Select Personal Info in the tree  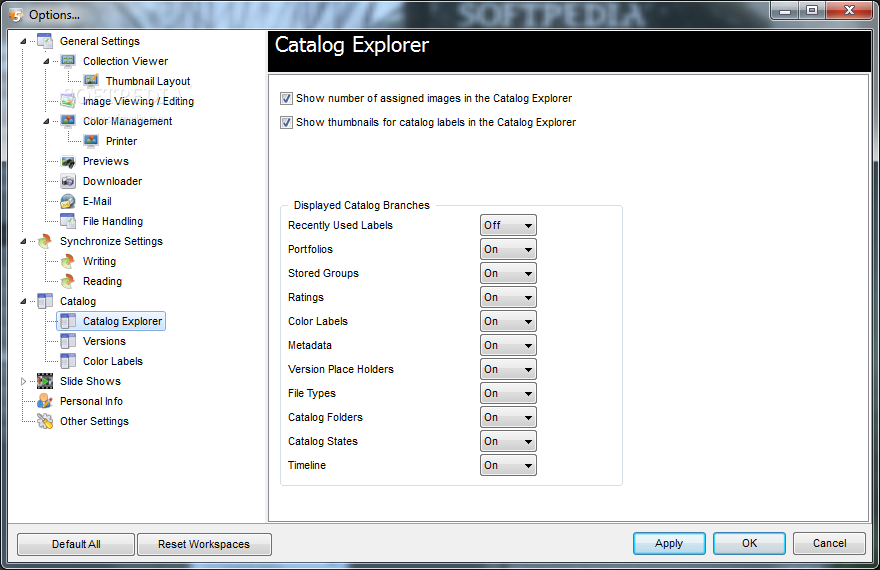point(91,401)
